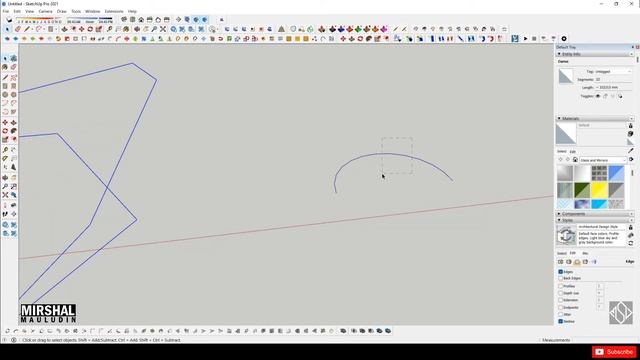Screen dimensions: 640x360
Task: Switch to Select tab in Styles panel
Action: 562,253
